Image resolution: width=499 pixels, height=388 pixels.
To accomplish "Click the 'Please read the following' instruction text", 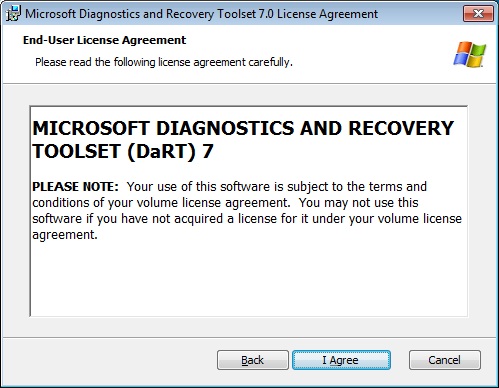I will (x=164, y=62).
